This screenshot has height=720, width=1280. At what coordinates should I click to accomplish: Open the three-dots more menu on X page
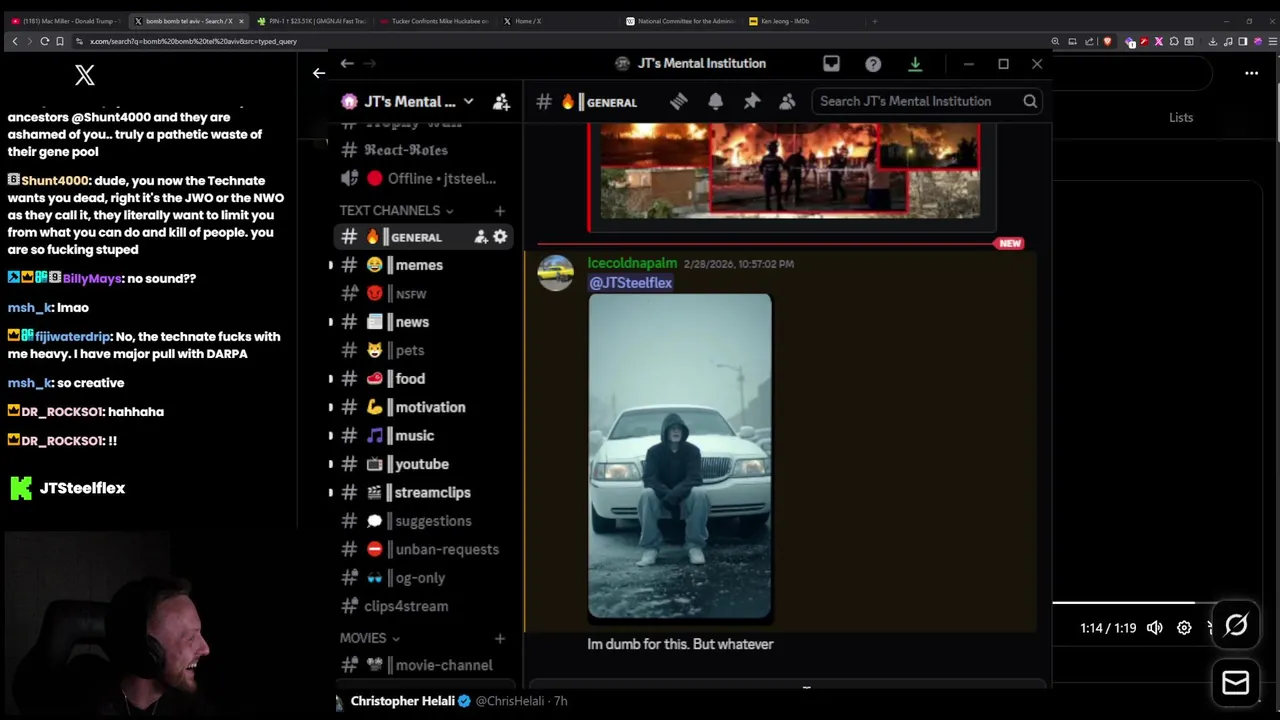[x=1251, y=73]
